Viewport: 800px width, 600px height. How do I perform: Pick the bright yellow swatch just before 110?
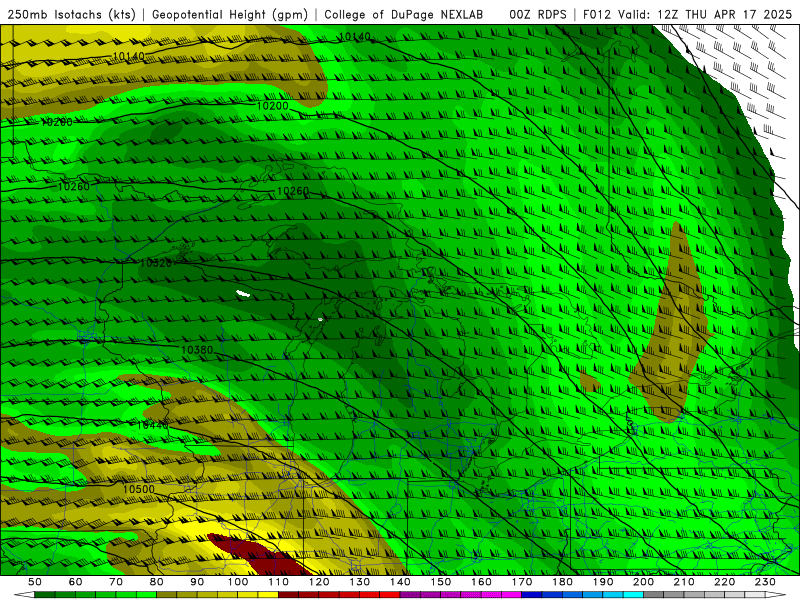coord(268,594)
